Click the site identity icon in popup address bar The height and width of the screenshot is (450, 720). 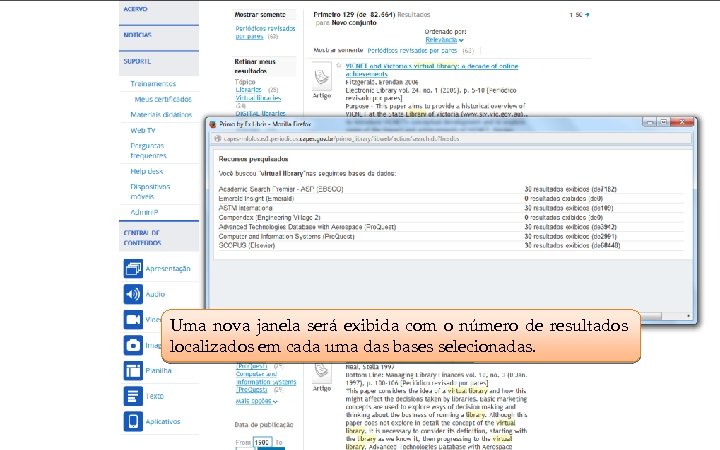218,139
